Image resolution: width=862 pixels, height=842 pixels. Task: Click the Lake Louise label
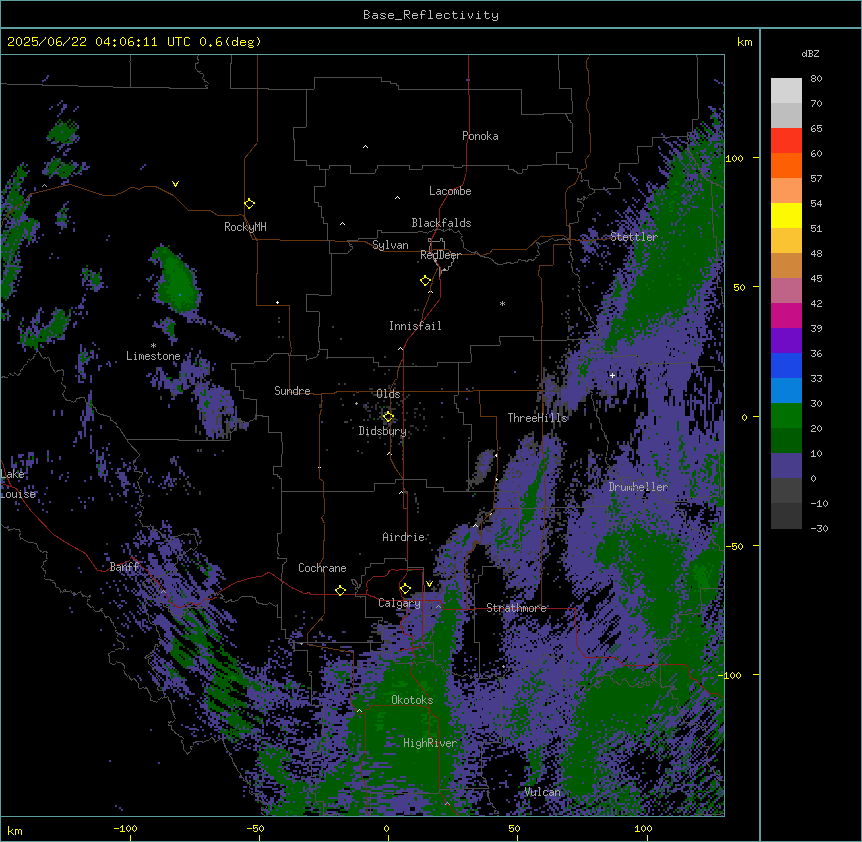coord(18,484)
